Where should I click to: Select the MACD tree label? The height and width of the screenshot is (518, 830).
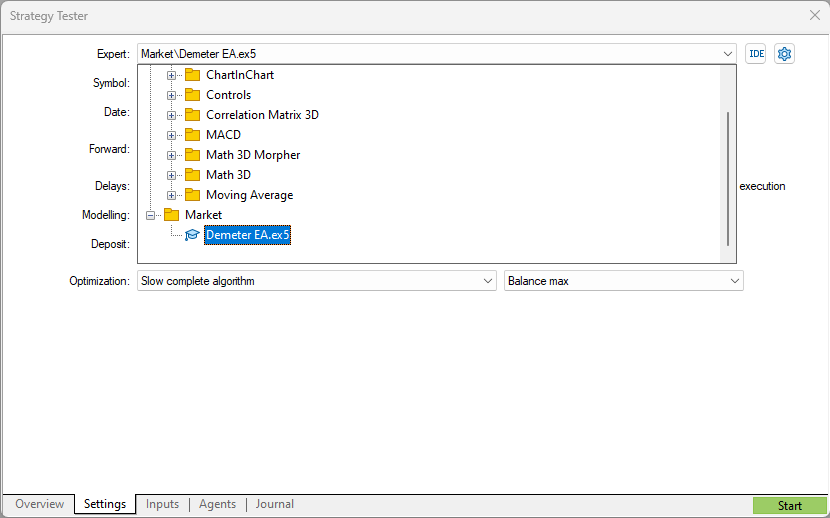click(223, 135)
